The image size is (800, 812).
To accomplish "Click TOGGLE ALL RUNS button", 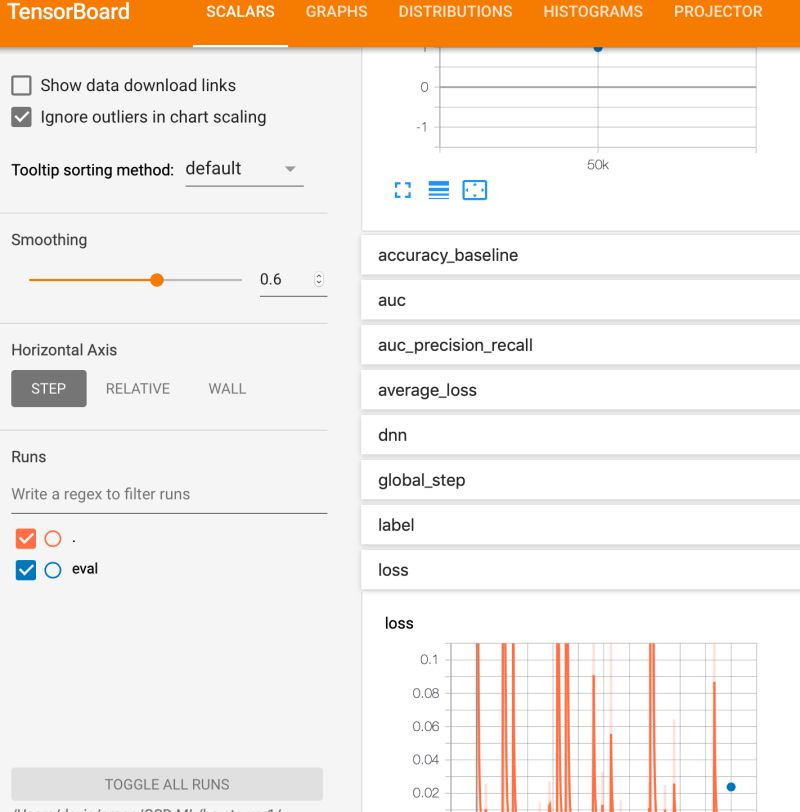I will tap(167, 784).
